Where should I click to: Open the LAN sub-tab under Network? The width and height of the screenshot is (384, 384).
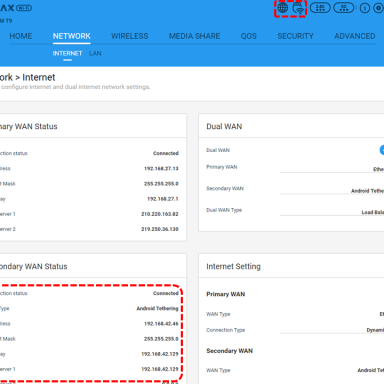point(95,53)
